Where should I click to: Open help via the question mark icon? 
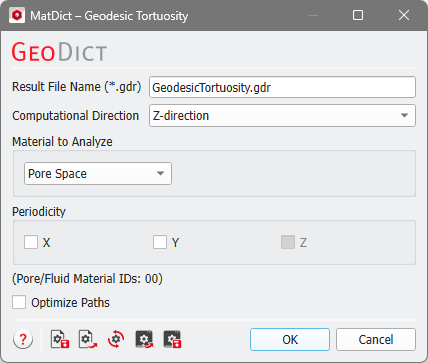coord(23,339)
